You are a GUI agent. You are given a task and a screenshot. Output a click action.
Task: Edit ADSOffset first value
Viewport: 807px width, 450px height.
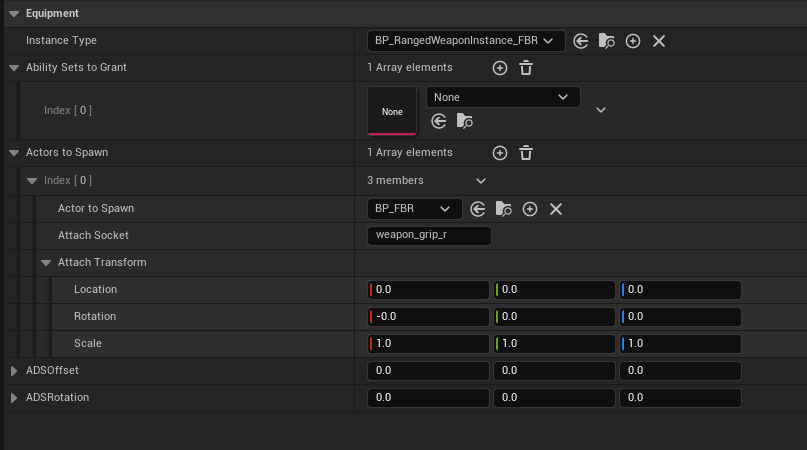click(x=428, y=371)
